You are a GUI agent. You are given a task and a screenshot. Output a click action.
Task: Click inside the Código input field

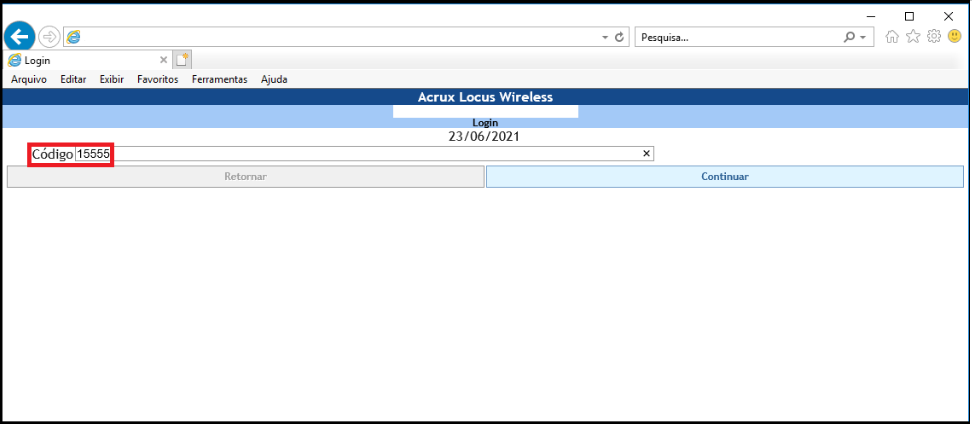[364, 154]
